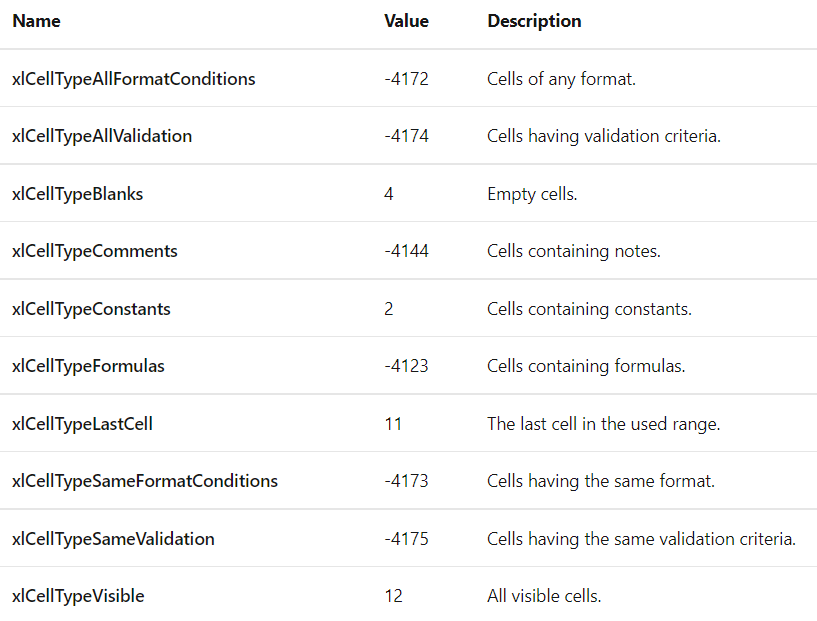817x621 pixels.
Task: Click 'Cells containing notes.' description
Action: [574, 251]
